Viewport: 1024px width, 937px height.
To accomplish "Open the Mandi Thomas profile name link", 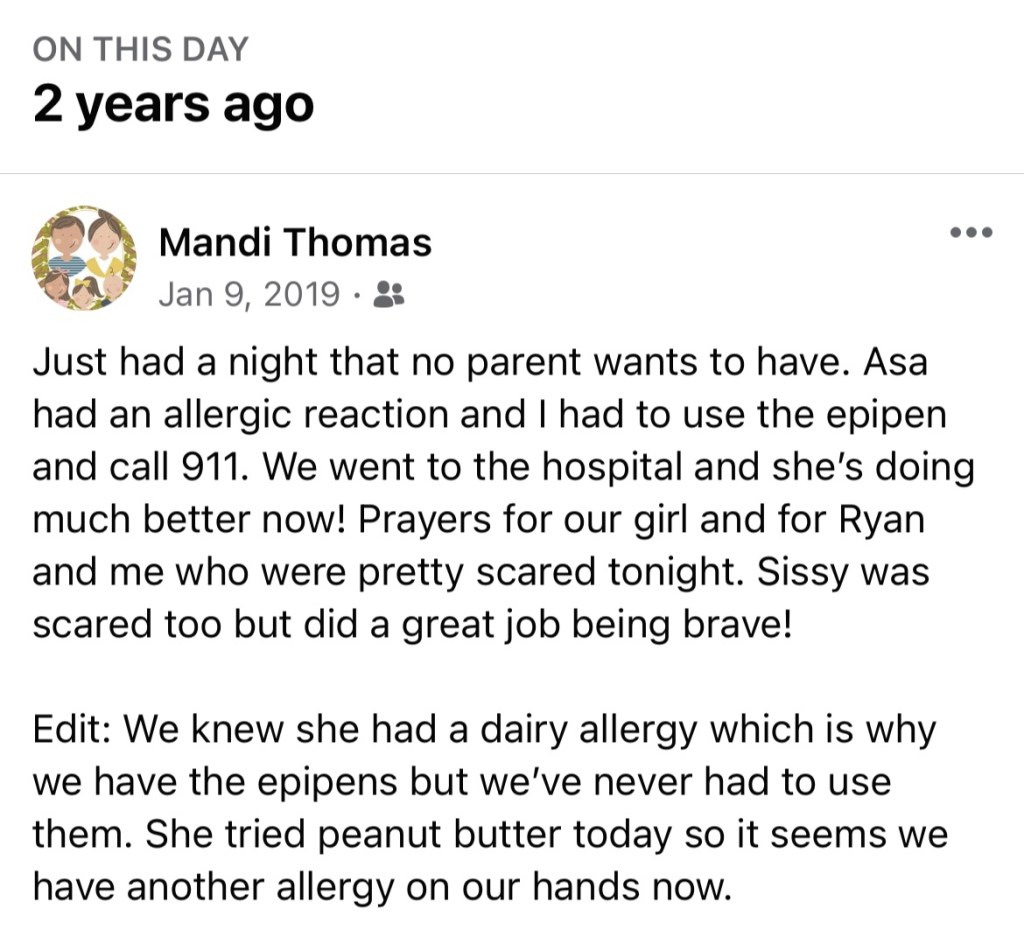I will pos(295,242).
